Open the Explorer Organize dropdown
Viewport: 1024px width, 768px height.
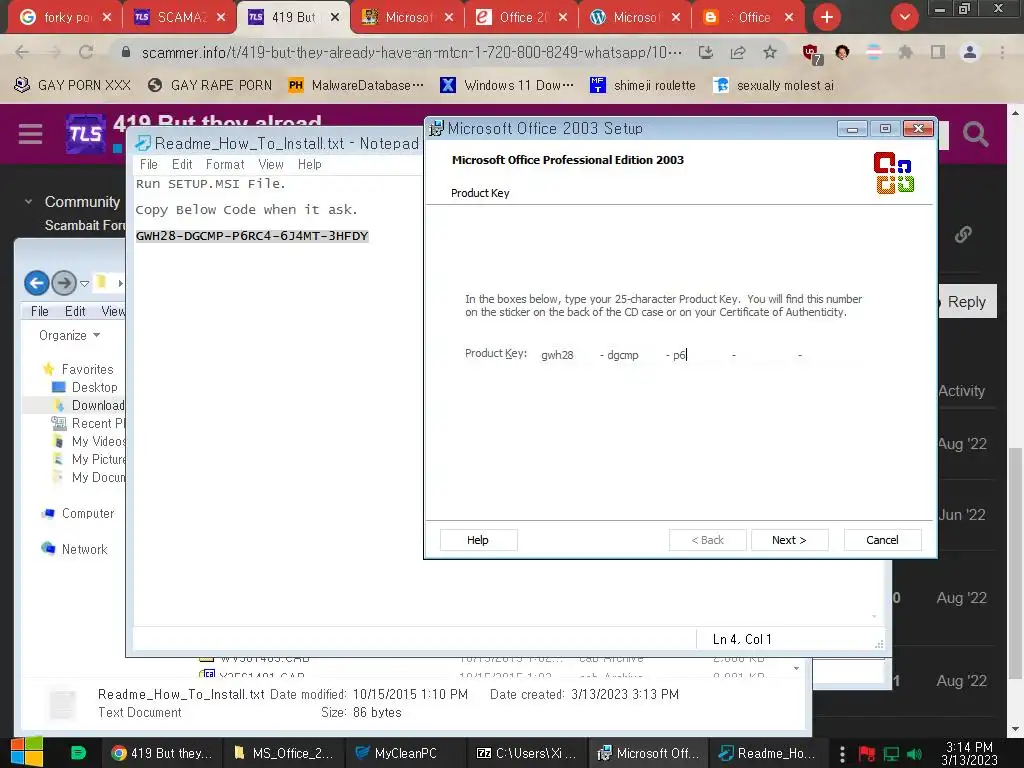(x=69, y=335)
